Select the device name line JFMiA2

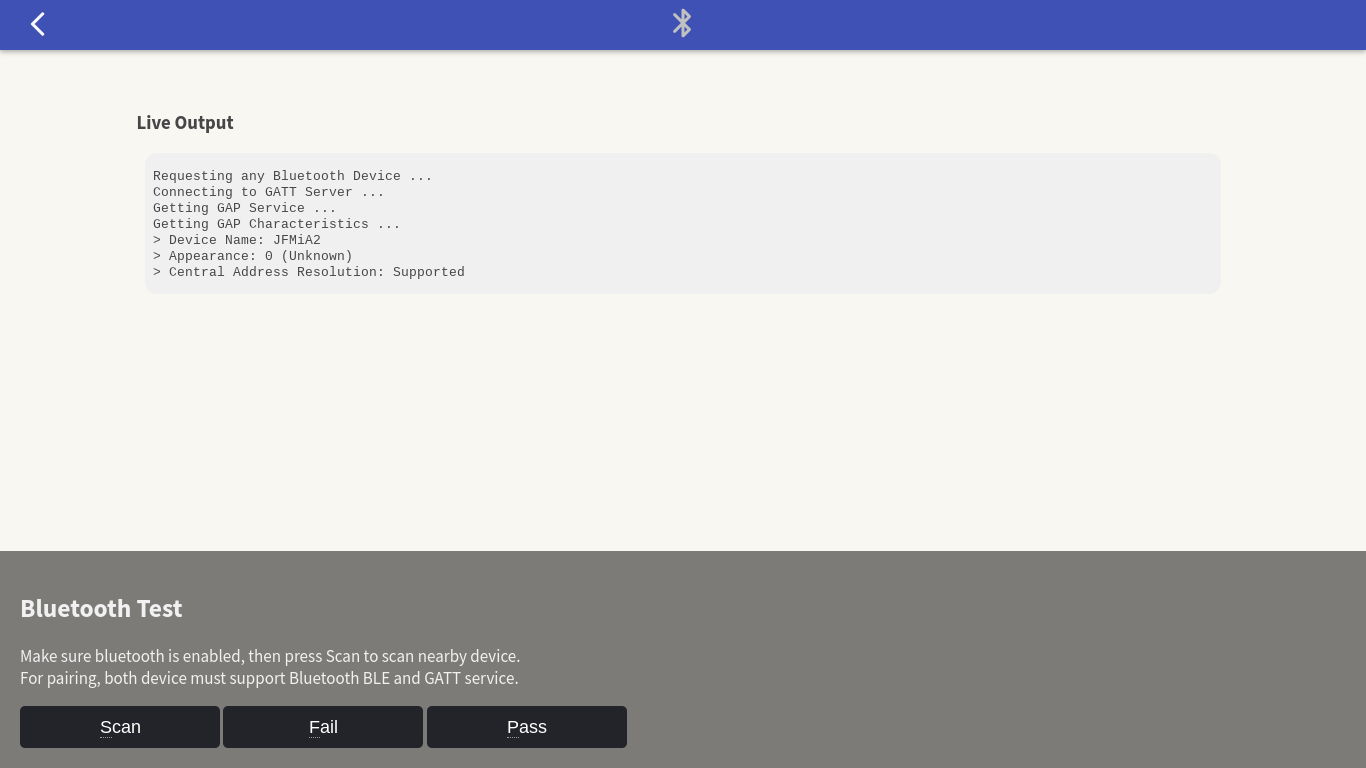pos(236,240)
